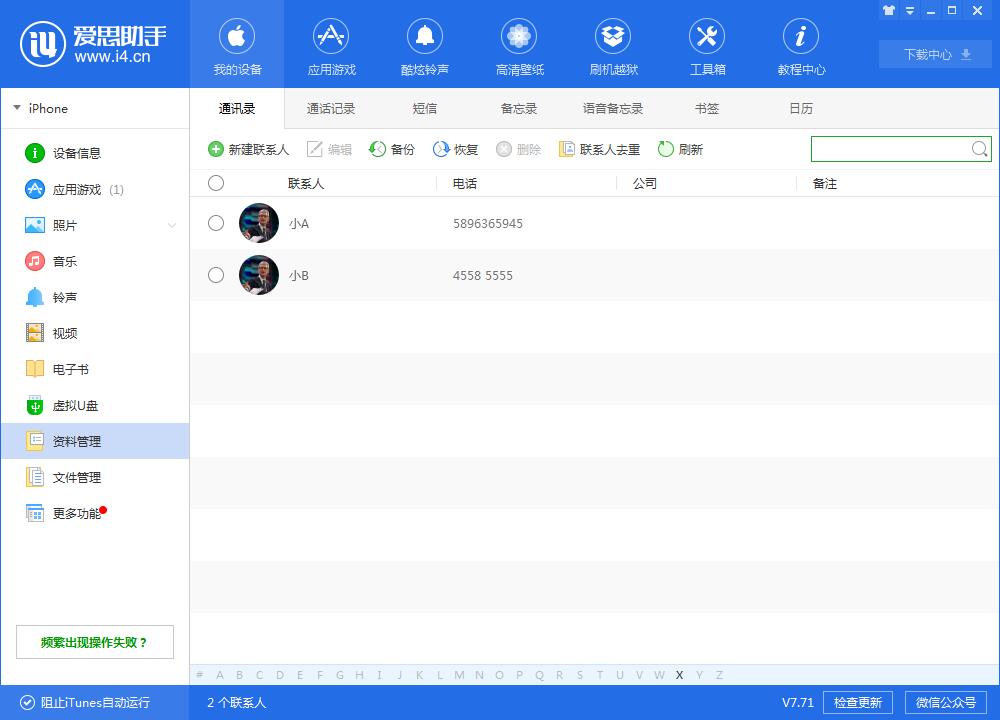This screenshot has height=720, width=1000.
Task: Restore contacts using 恢复
Action: [455, 149]
